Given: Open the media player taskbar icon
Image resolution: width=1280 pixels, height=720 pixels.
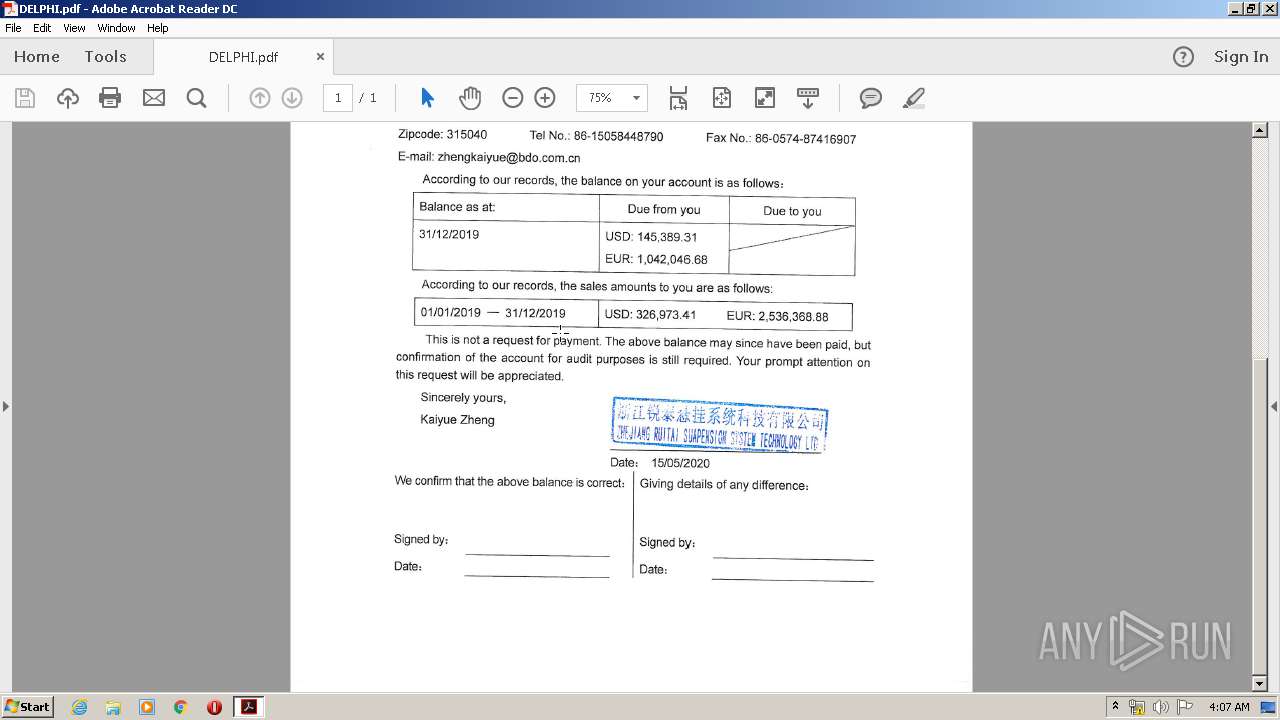Looking at the screenshot, I should click(x=147, y=707).
